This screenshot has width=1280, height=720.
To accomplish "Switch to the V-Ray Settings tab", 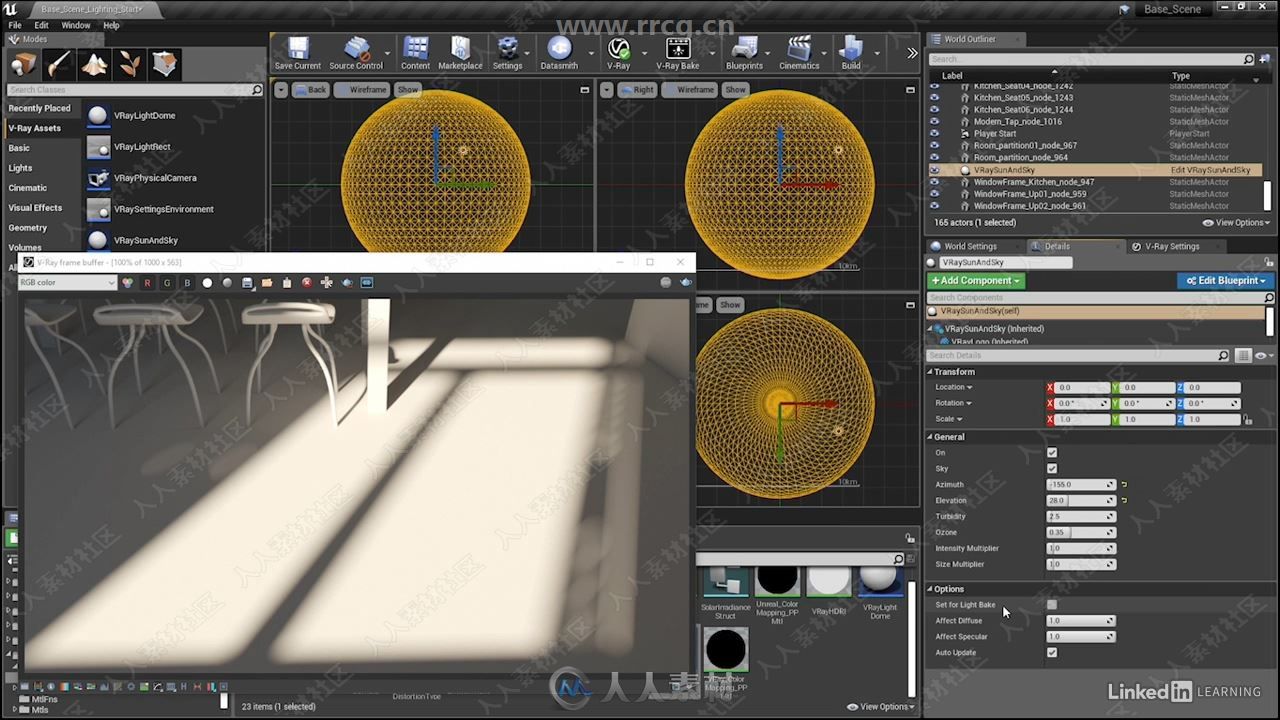I will point(1172,246).
